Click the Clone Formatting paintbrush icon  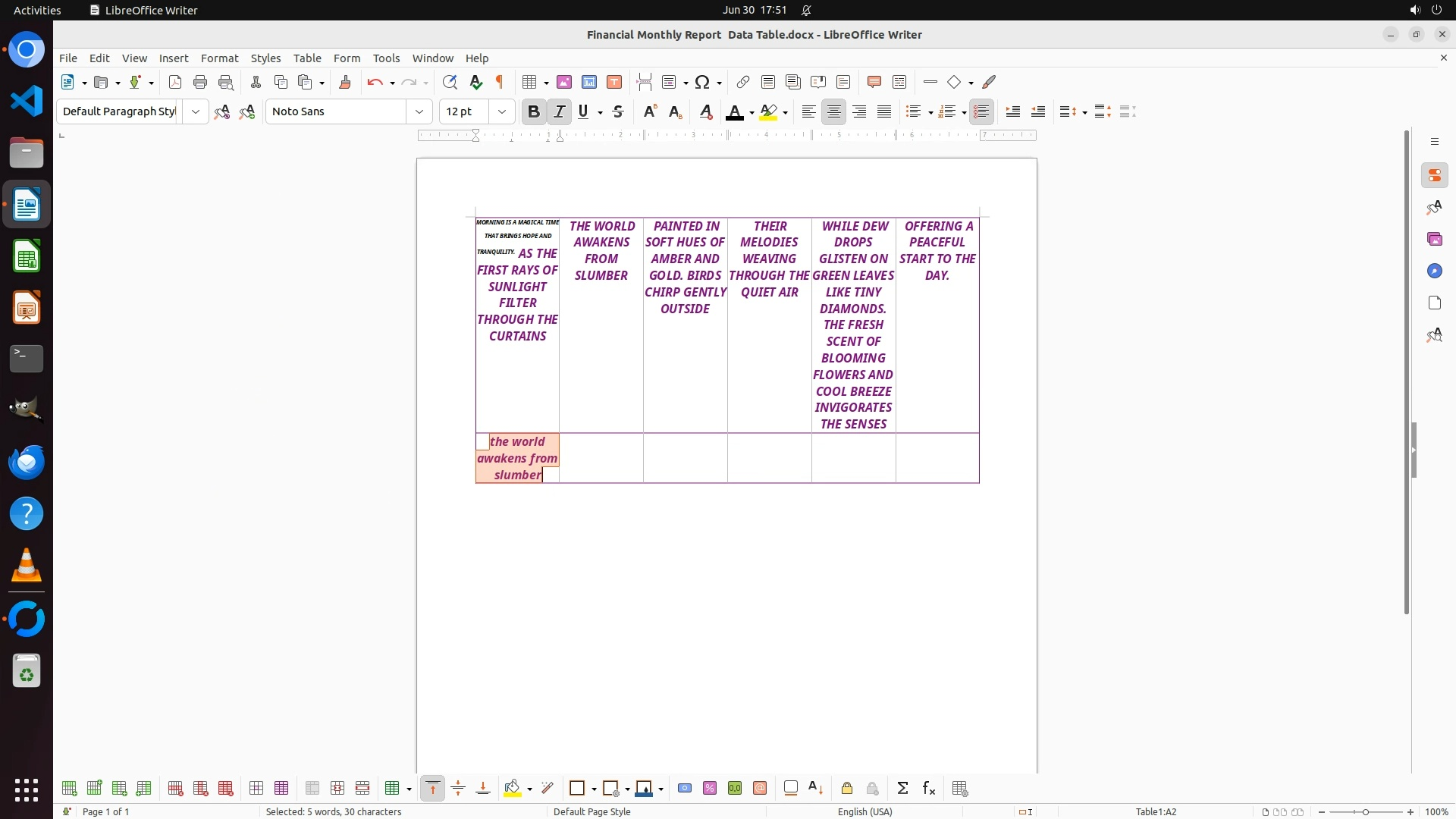click(345, 82)
